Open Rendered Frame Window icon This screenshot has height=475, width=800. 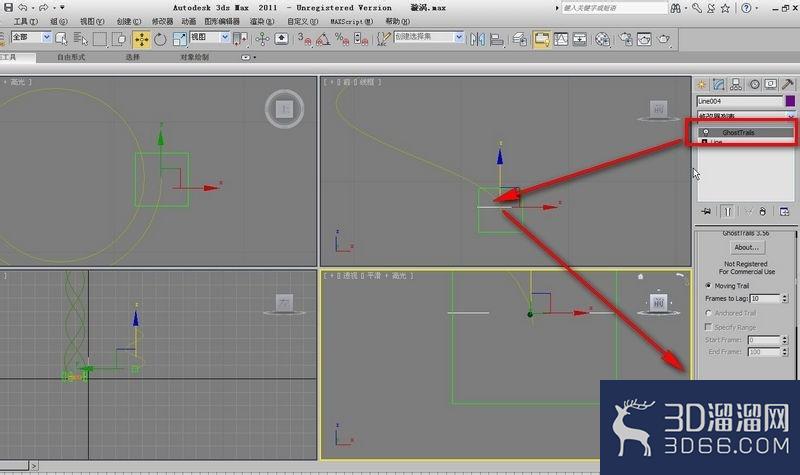point(644,39)
